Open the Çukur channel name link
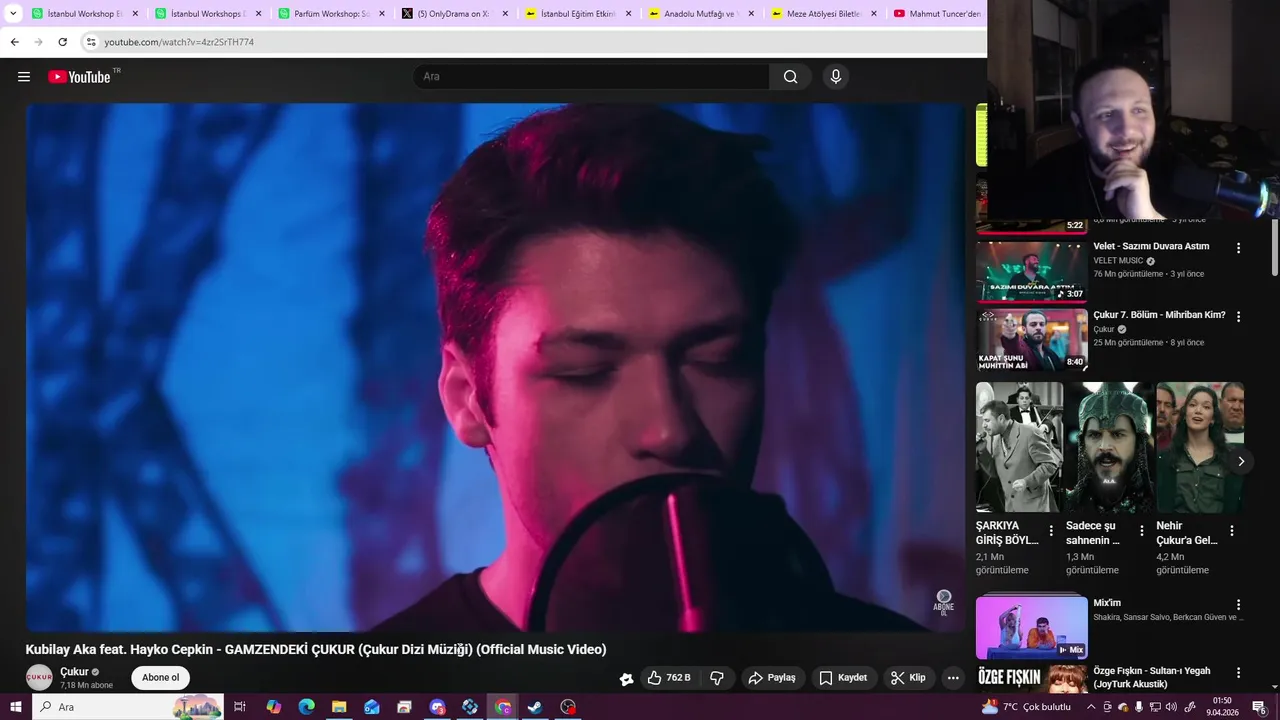 74,672
